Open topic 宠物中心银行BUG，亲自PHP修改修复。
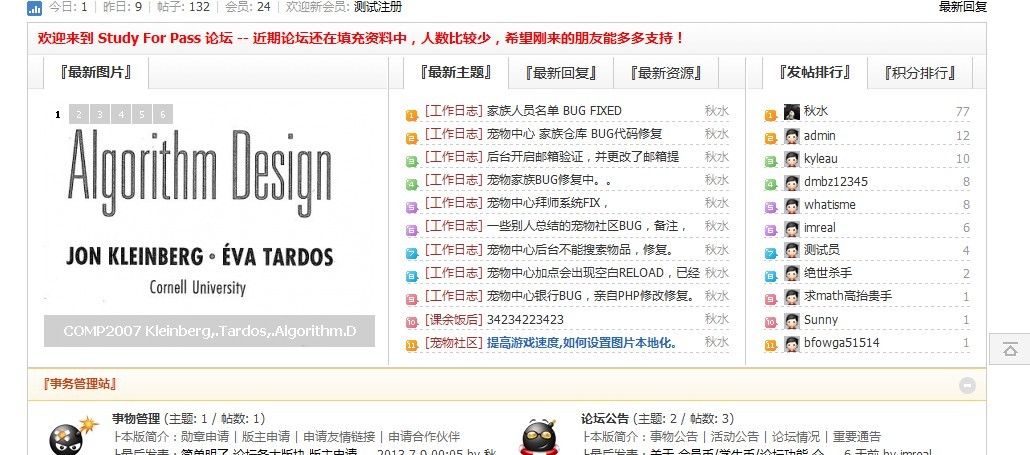1030x455 pixels. pos(591,295)
